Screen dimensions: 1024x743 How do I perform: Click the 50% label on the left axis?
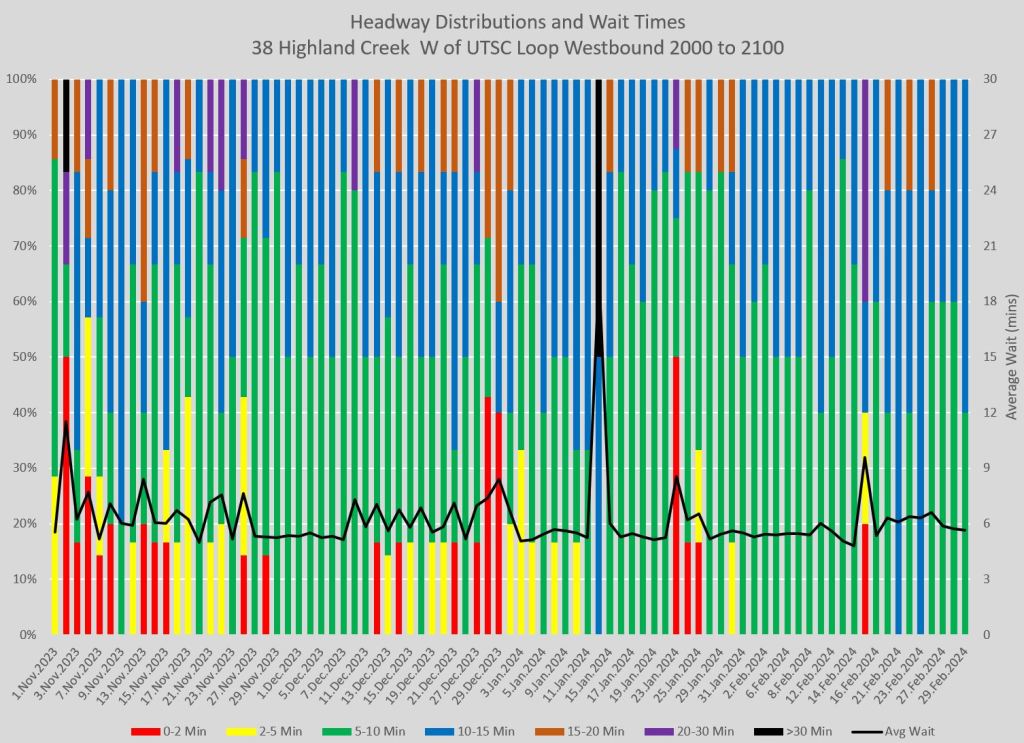pyautogui.click(x=25, y=357)
